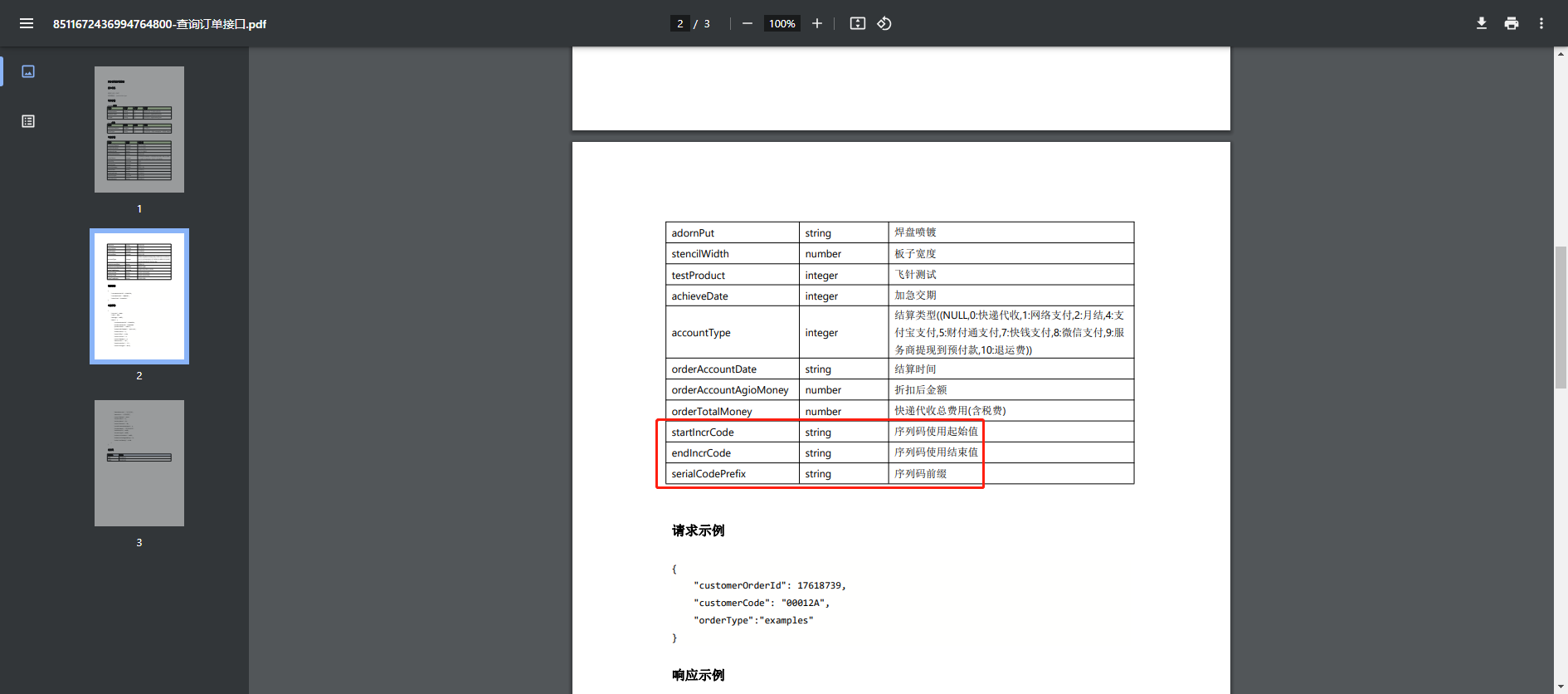Download the PDF file
1568x694 pixels.
point(1481,23)
